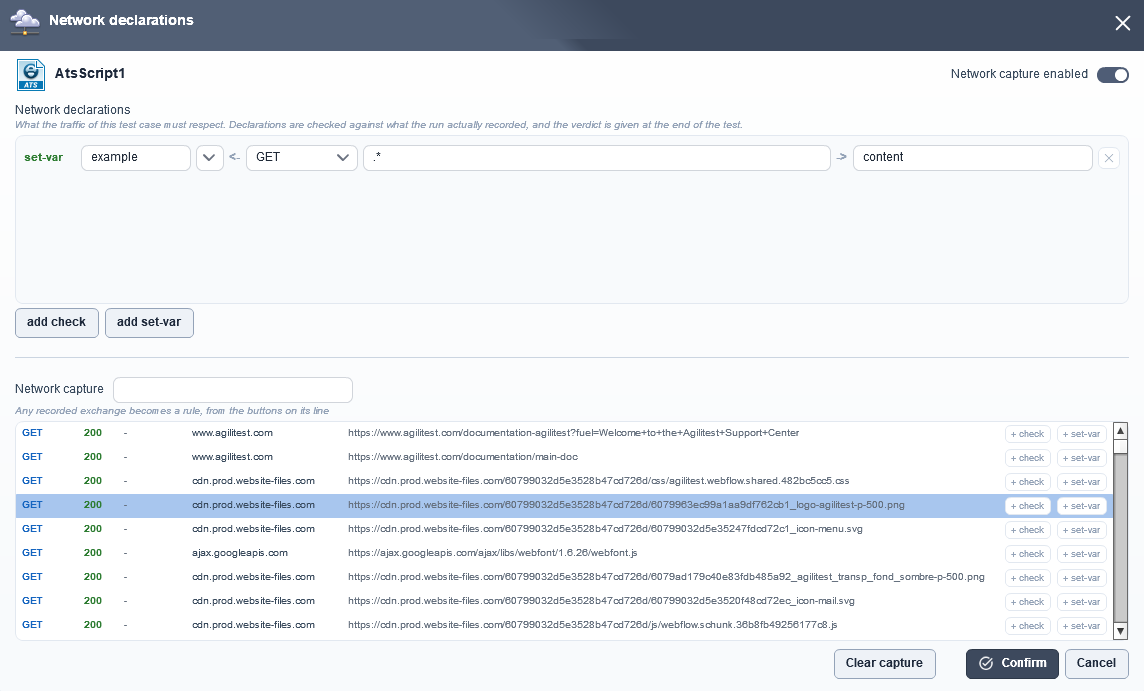This screenshot has height=691, width=1144.
Task: Add check for documentation/main-doc row
Action: (1027, 458)
